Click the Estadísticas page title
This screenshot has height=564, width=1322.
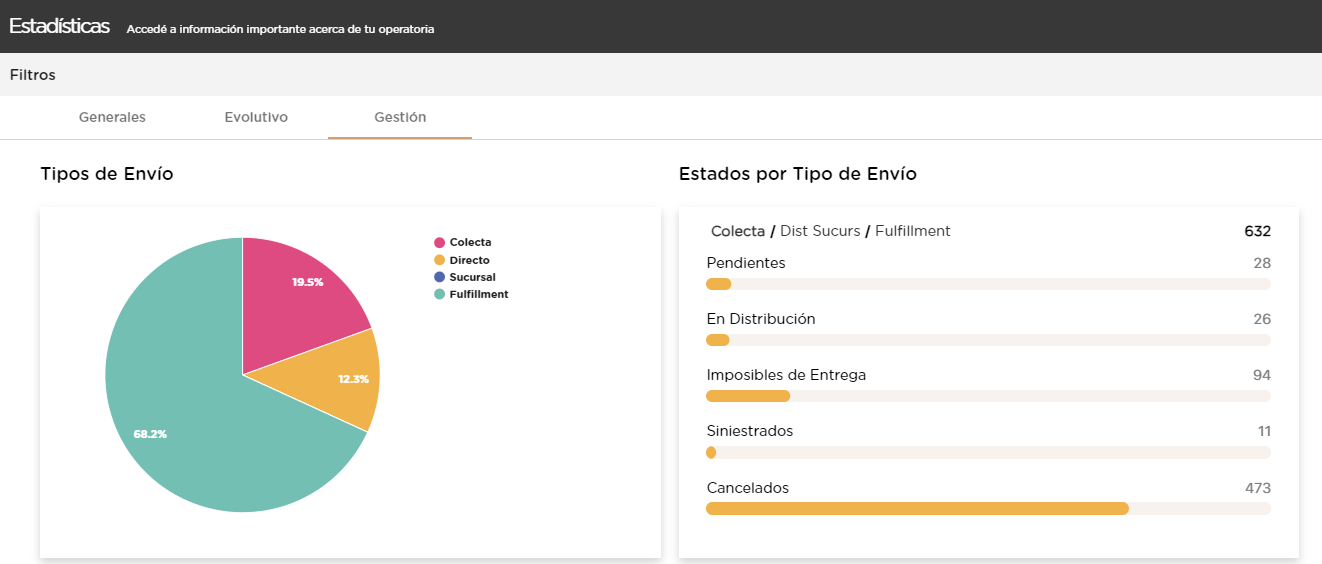pos(60,27)
